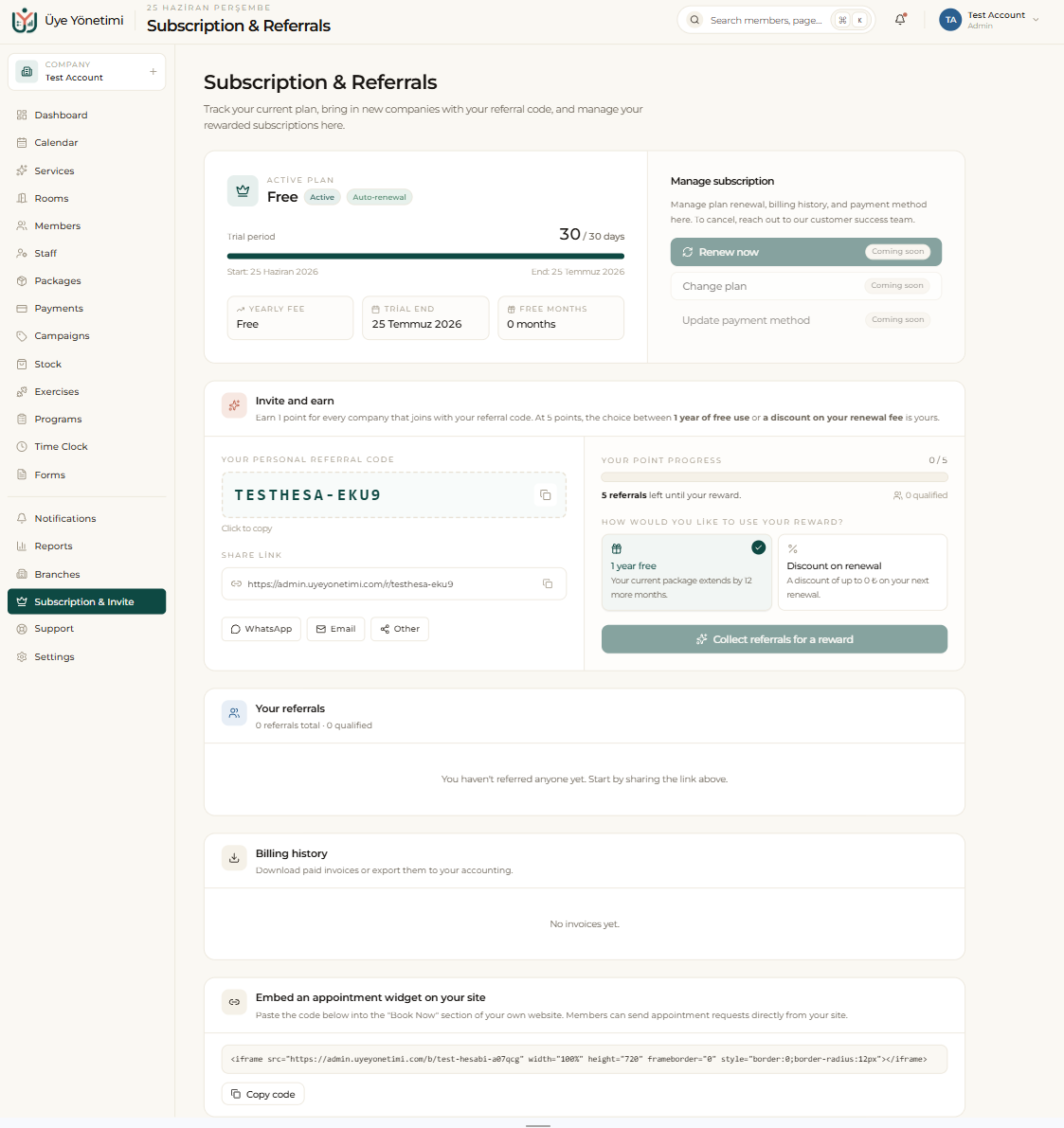1064x1128 pixels.
Task: Copy referral code using copy icon
Action: 545,495
